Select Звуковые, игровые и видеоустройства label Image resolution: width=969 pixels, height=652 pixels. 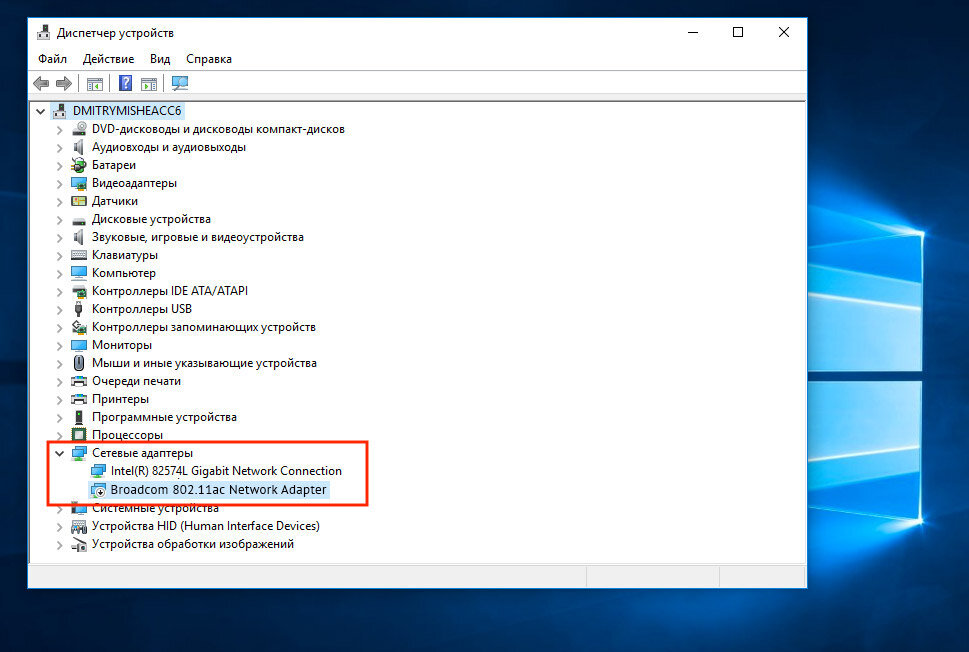[198, 237]
